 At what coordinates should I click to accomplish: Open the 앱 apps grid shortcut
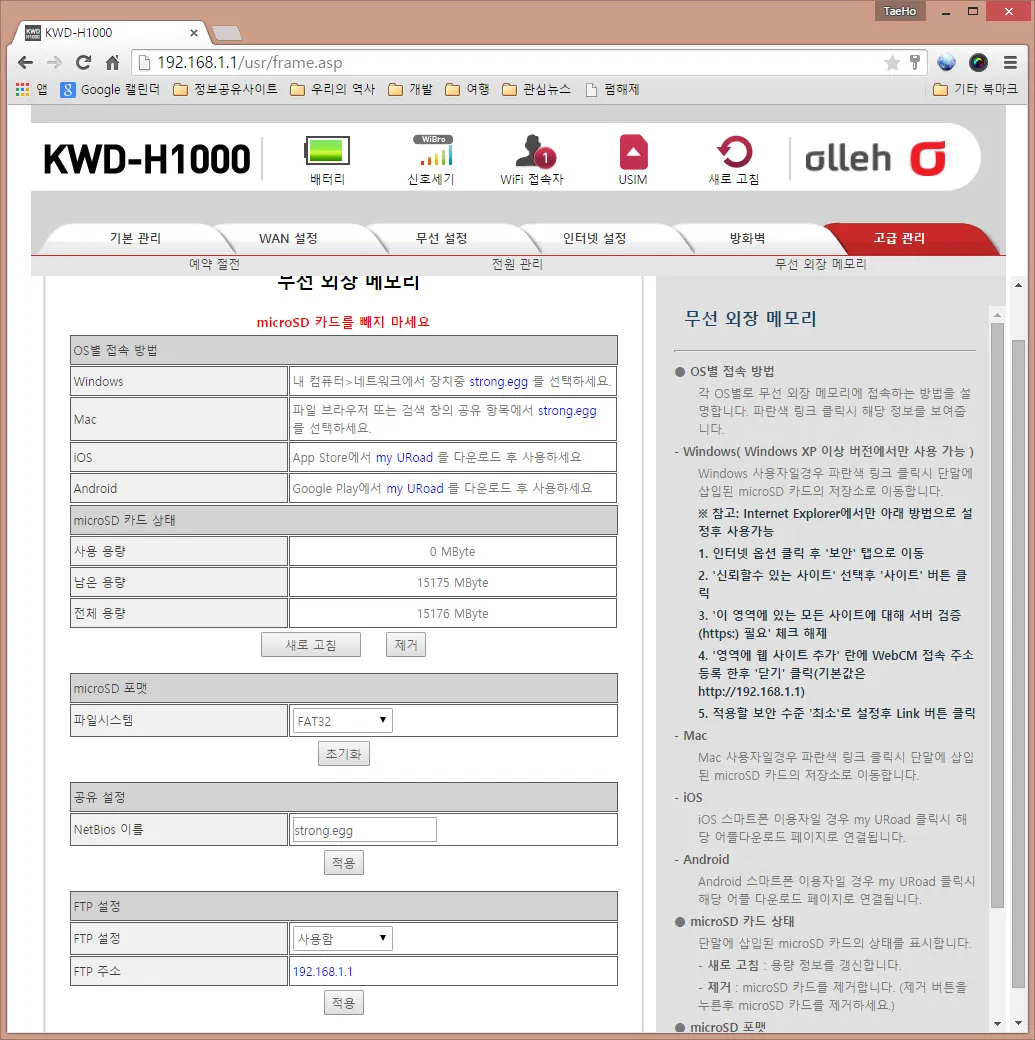pos(31,89)
